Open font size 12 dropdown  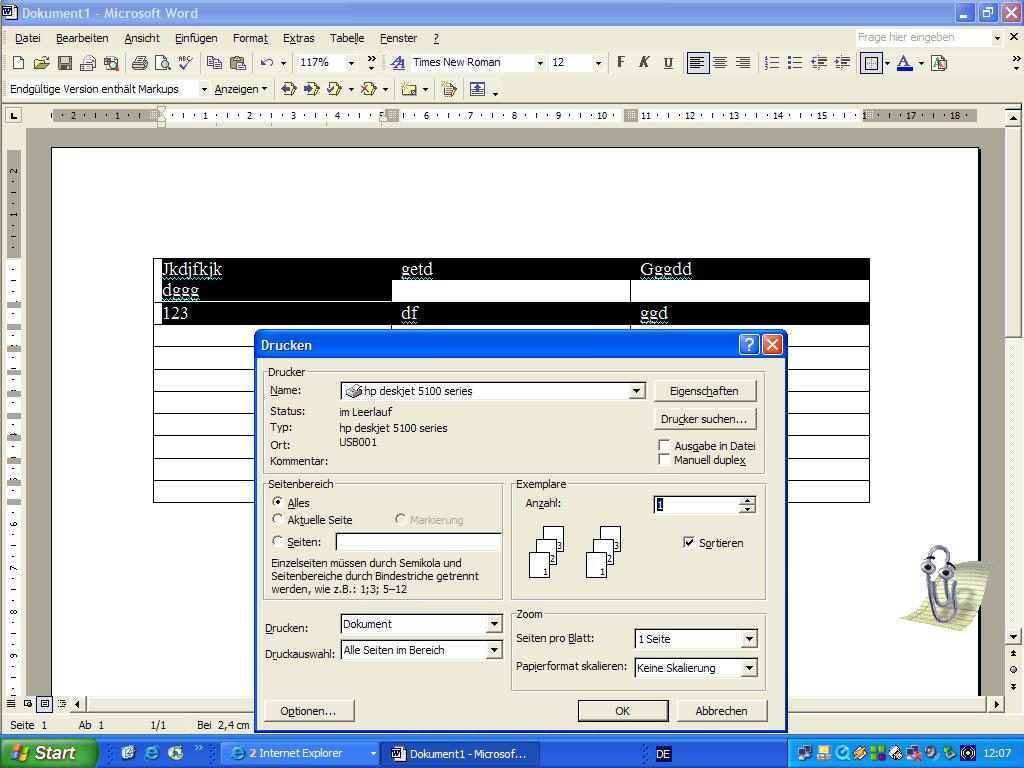coord(598,63)
